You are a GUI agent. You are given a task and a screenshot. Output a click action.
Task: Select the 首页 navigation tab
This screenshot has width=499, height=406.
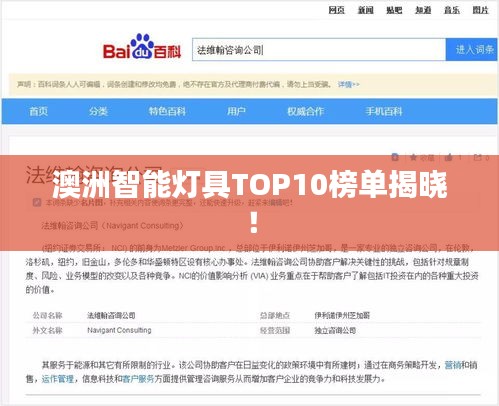point(39,111)
